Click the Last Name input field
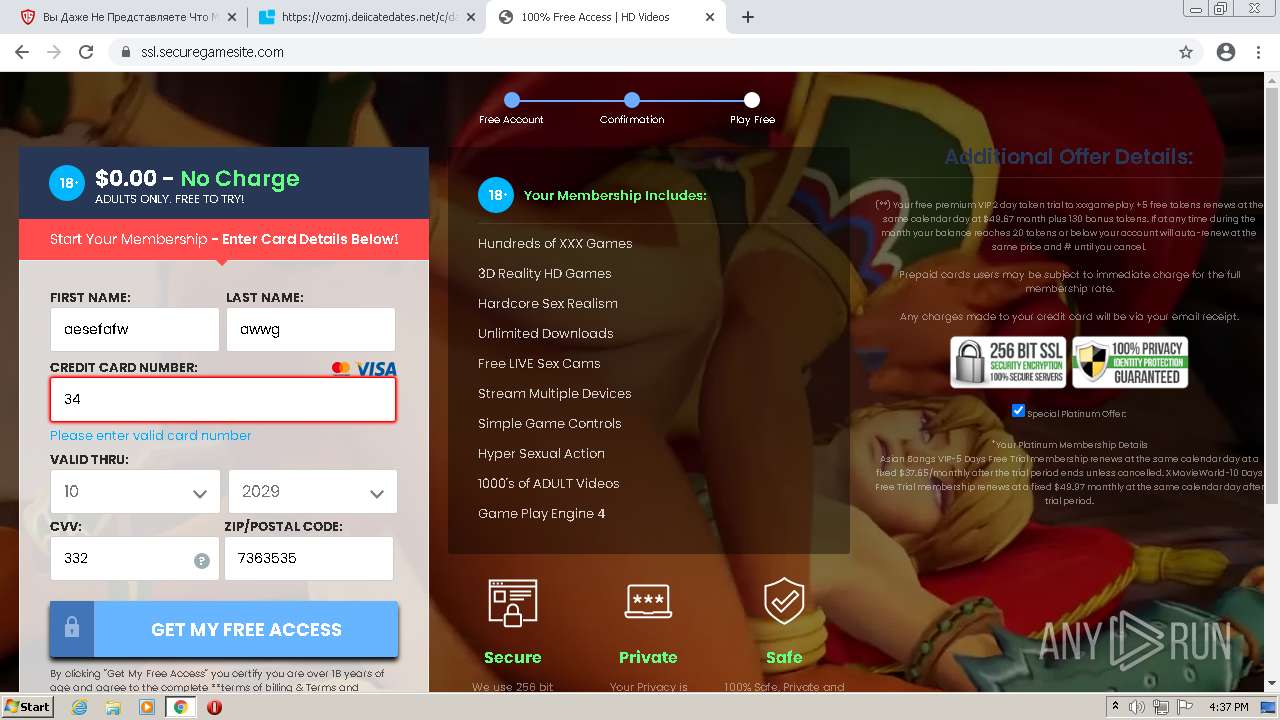 (x=311, y=329)
